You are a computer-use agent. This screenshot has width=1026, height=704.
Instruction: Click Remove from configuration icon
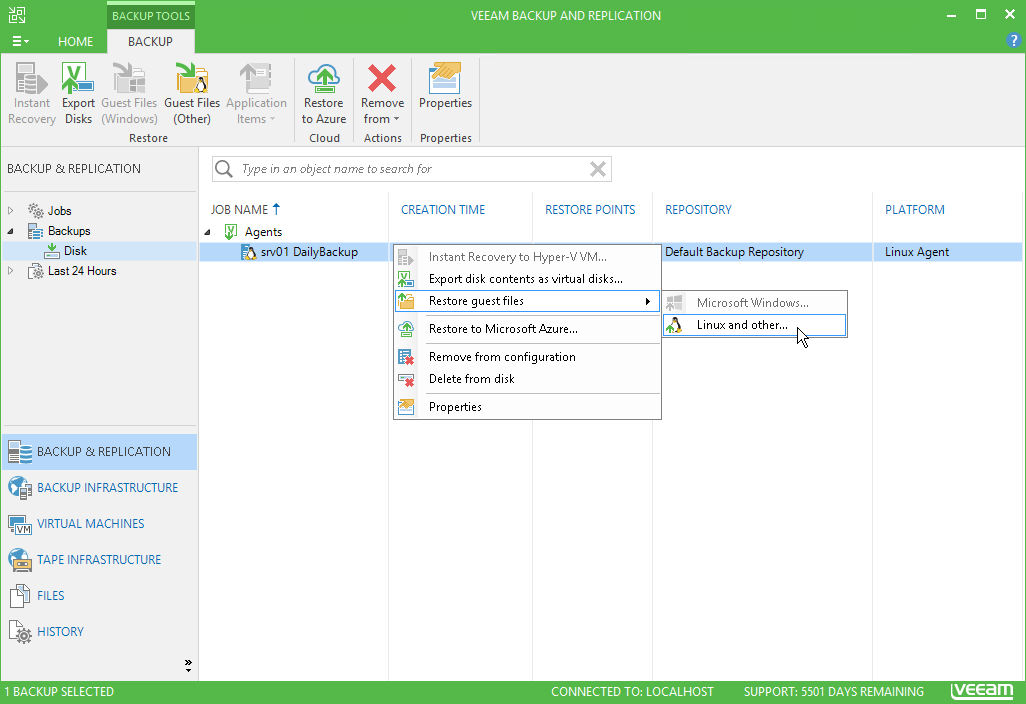(x=406, y=357)
